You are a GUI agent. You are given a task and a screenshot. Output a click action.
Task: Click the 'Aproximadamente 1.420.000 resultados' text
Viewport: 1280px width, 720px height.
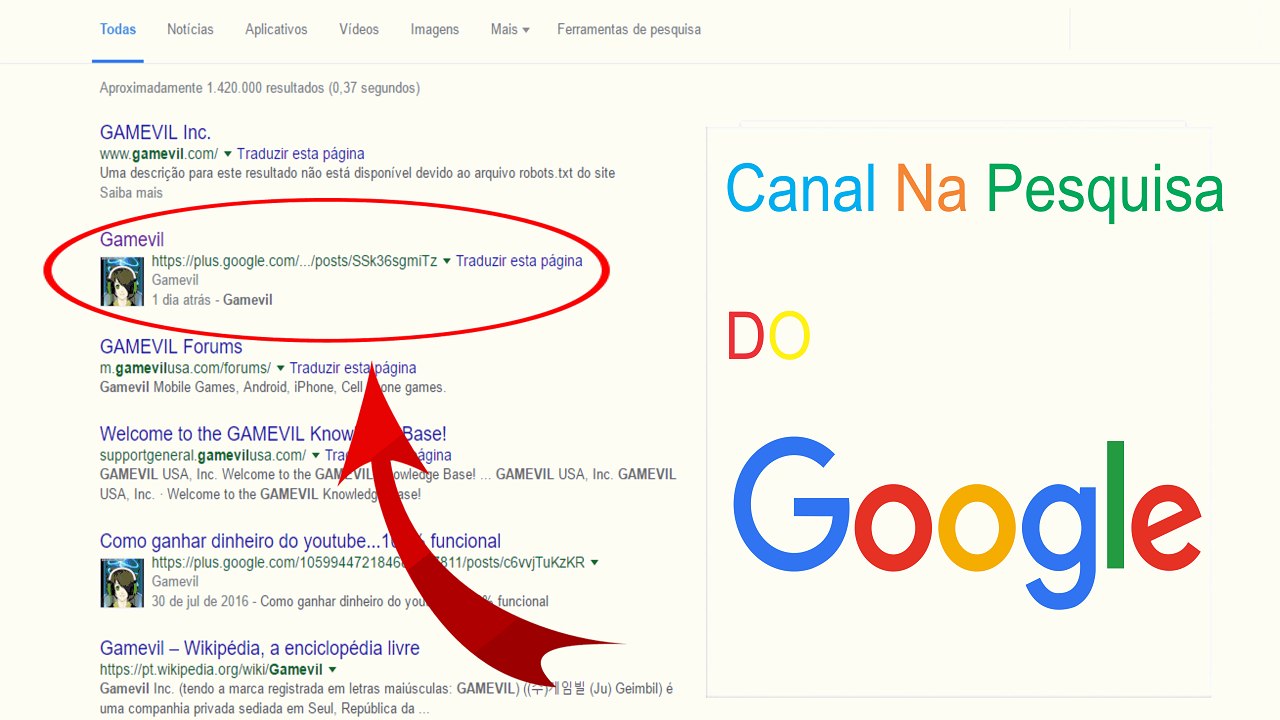pyautogui.click(x=260, y=88)
